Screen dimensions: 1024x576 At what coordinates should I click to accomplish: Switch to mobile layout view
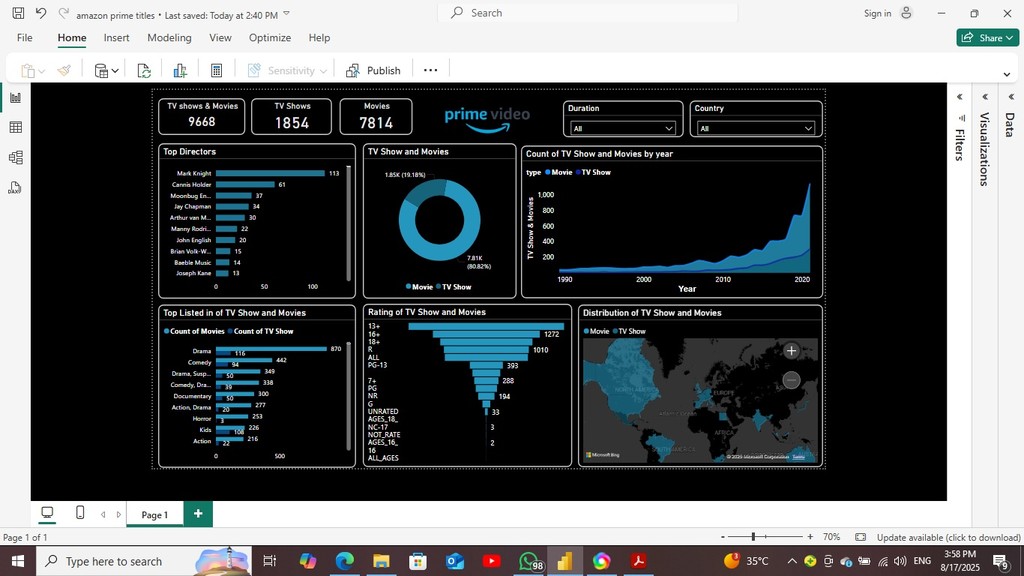(80, 513)
